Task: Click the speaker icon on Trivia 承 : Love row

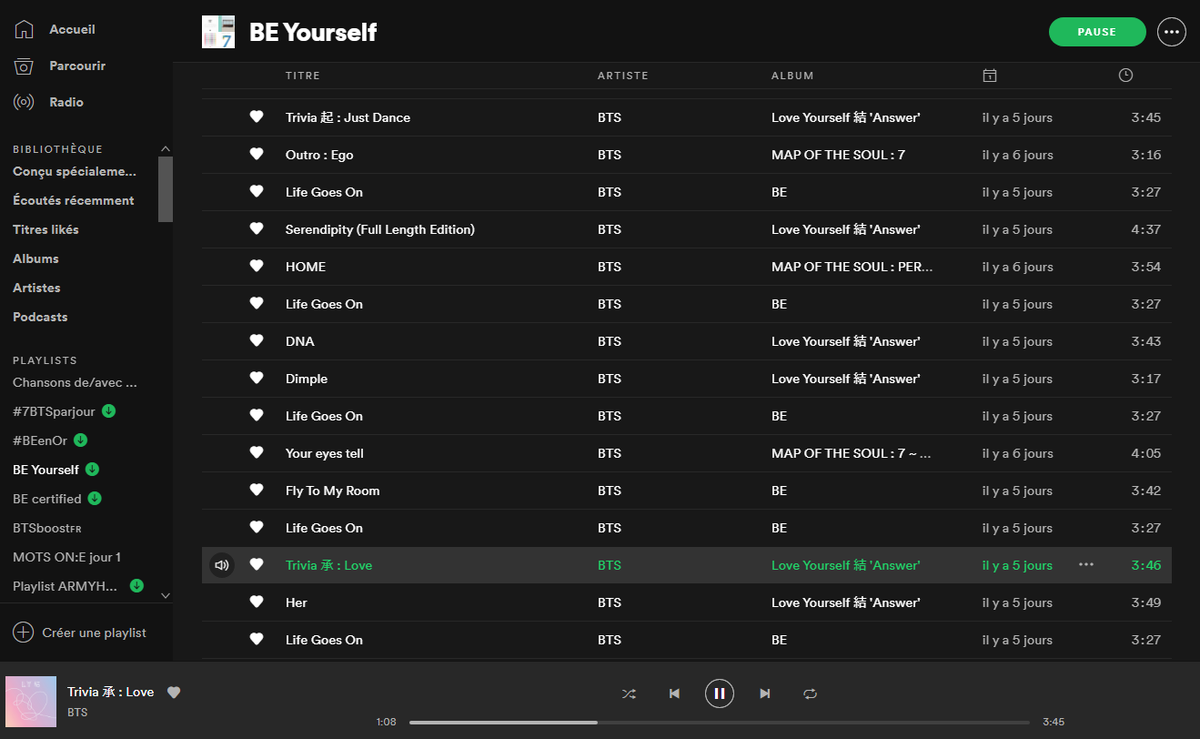Action: pos(222,565)
